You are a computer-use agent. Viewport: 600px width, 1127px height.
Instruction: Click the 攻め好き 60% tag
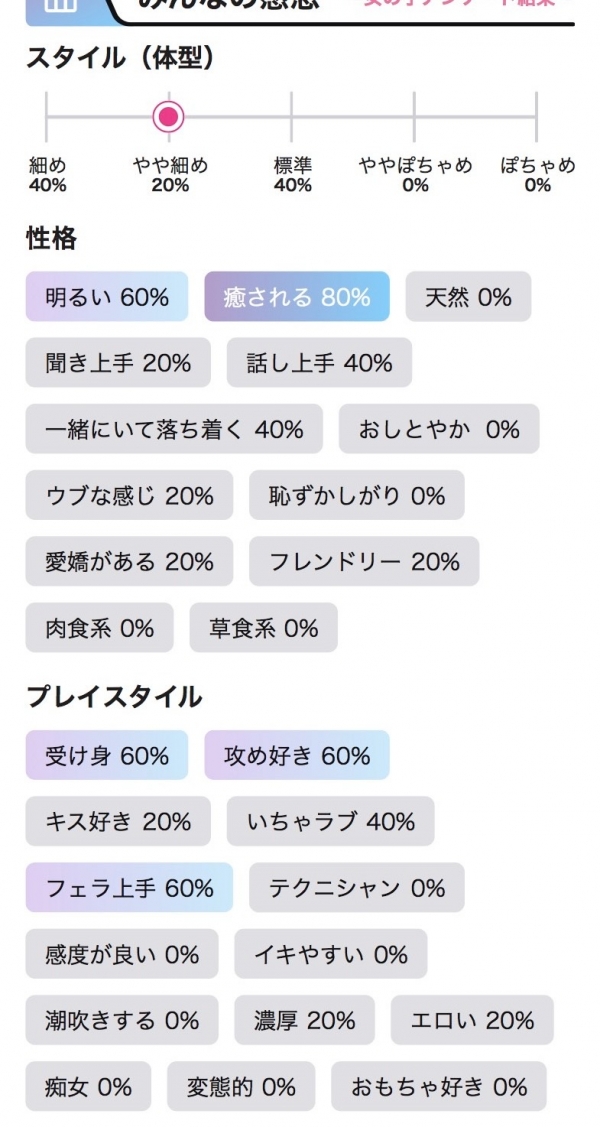click(296, 755)
